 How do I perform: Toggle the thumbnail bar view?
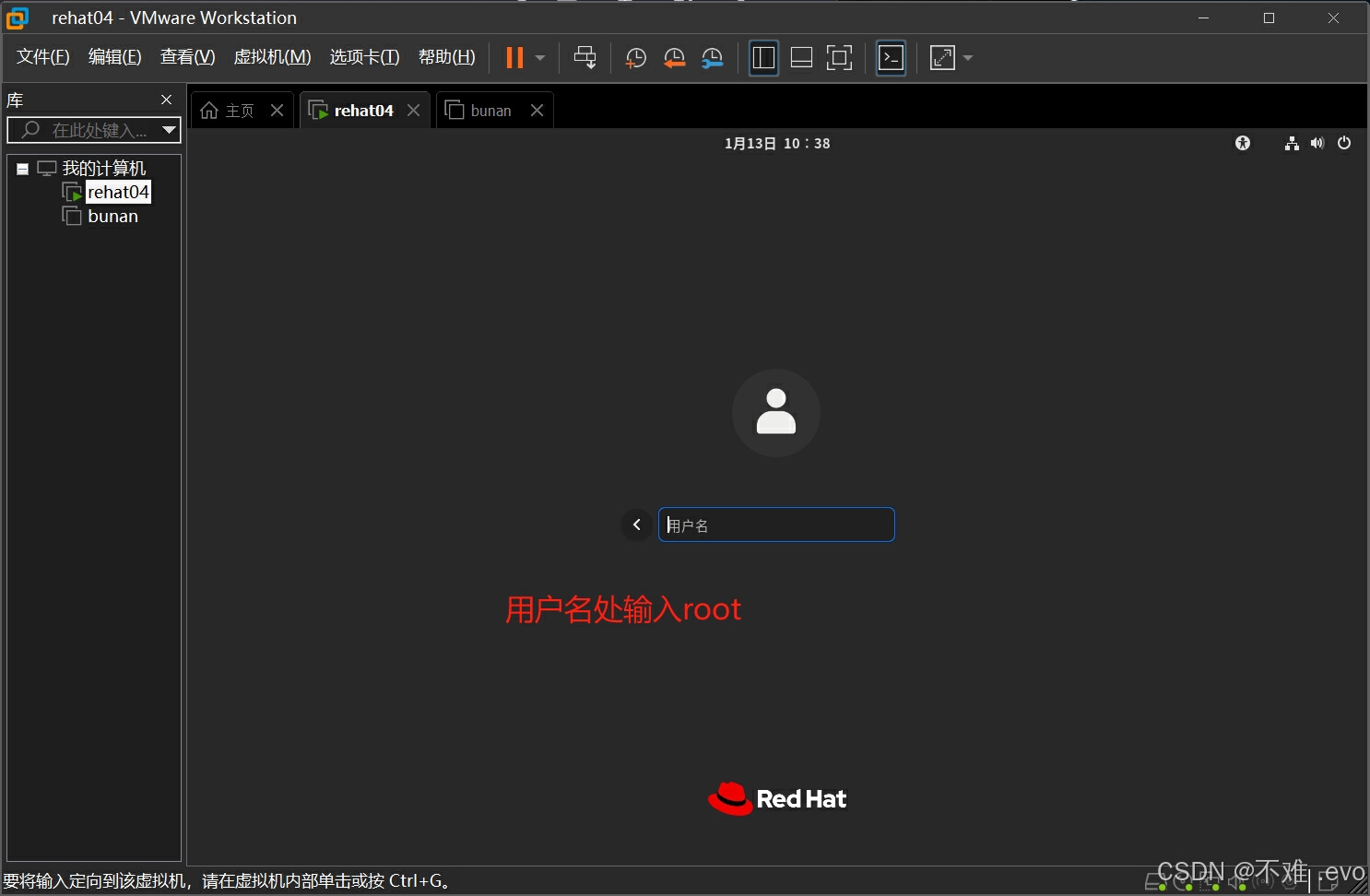coord(801,57)
